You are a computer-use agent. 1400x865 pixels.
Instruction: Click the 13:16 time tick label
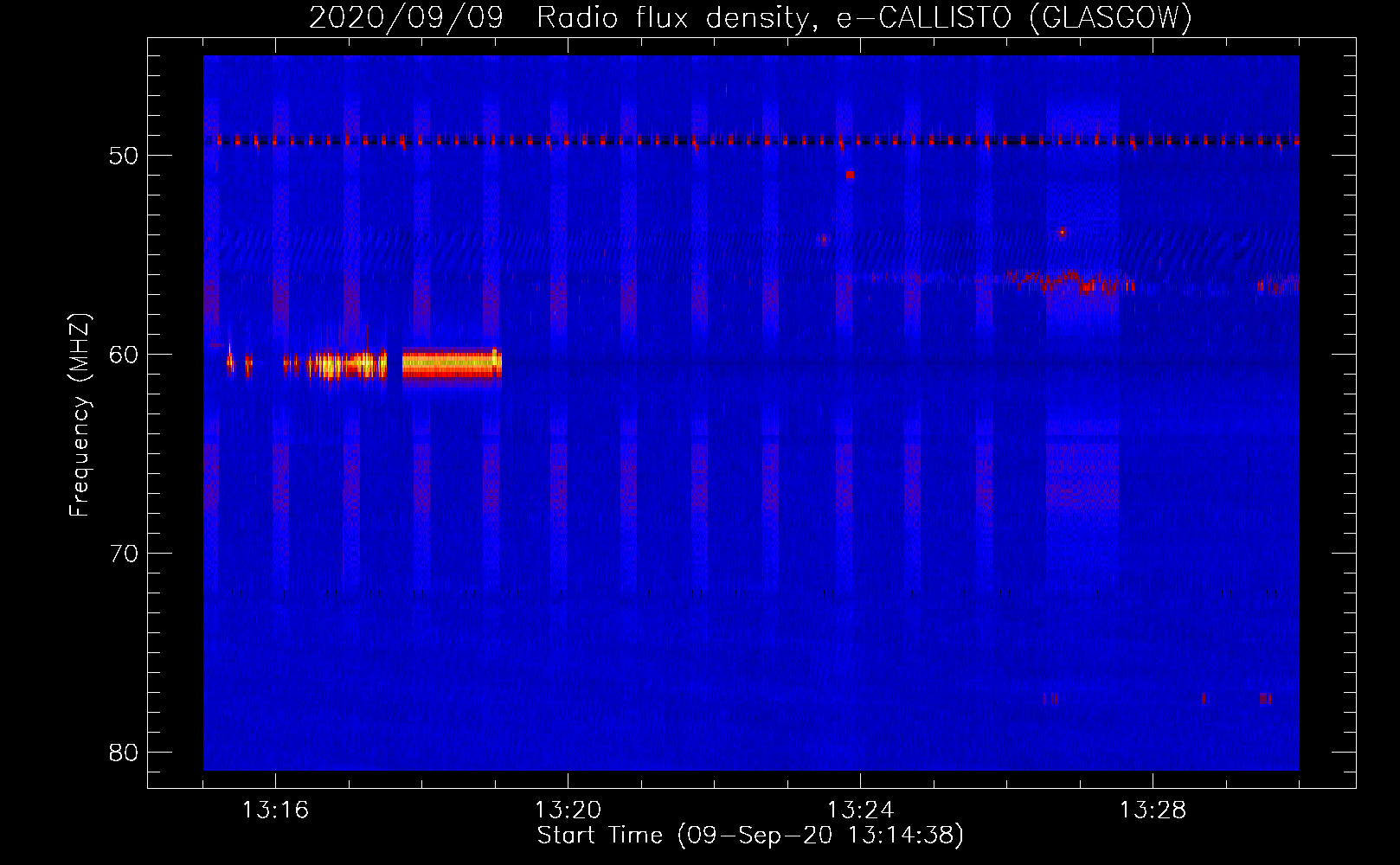point(275,811)
